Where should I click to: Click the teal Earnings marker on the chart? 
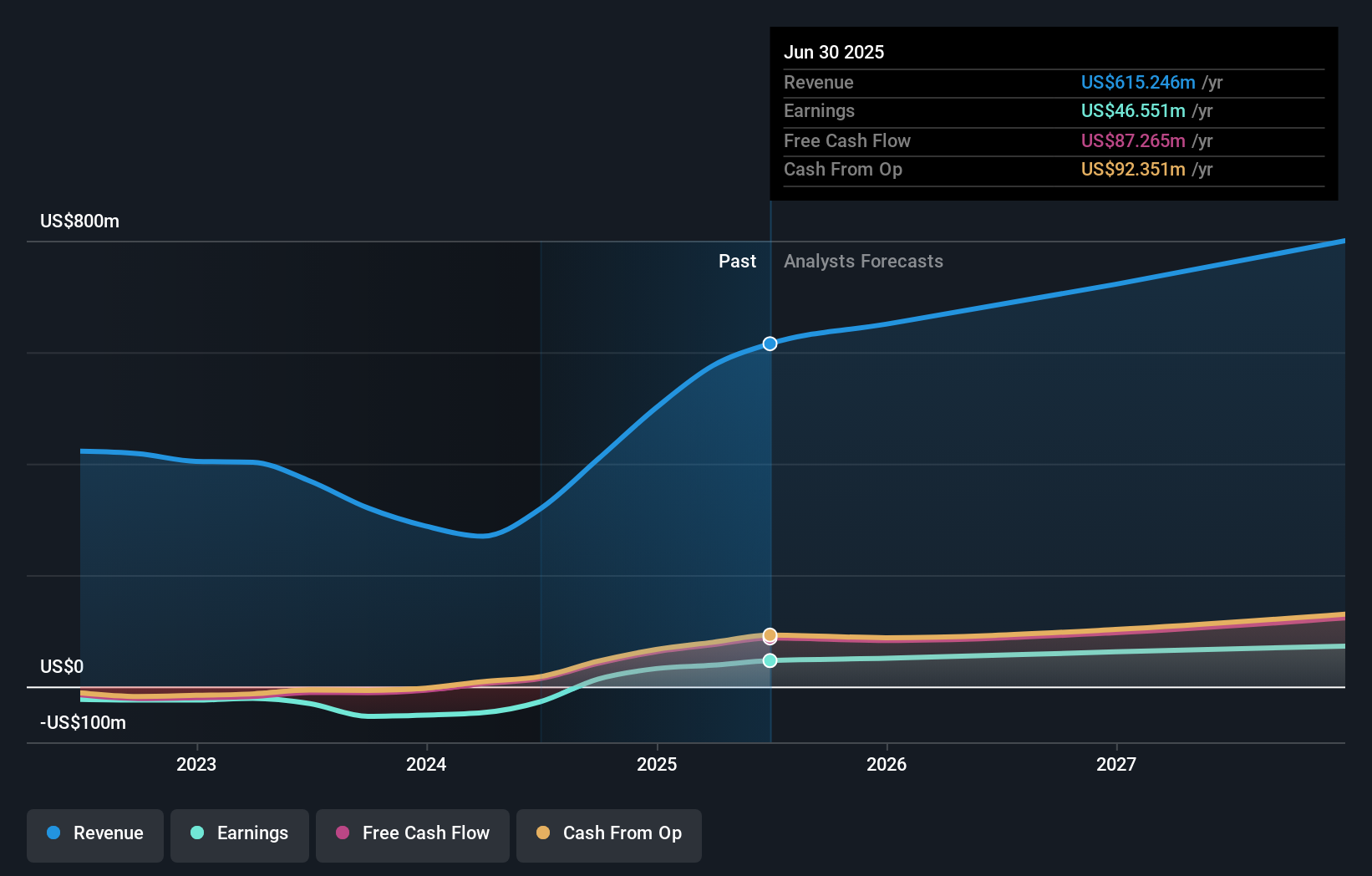769,661
